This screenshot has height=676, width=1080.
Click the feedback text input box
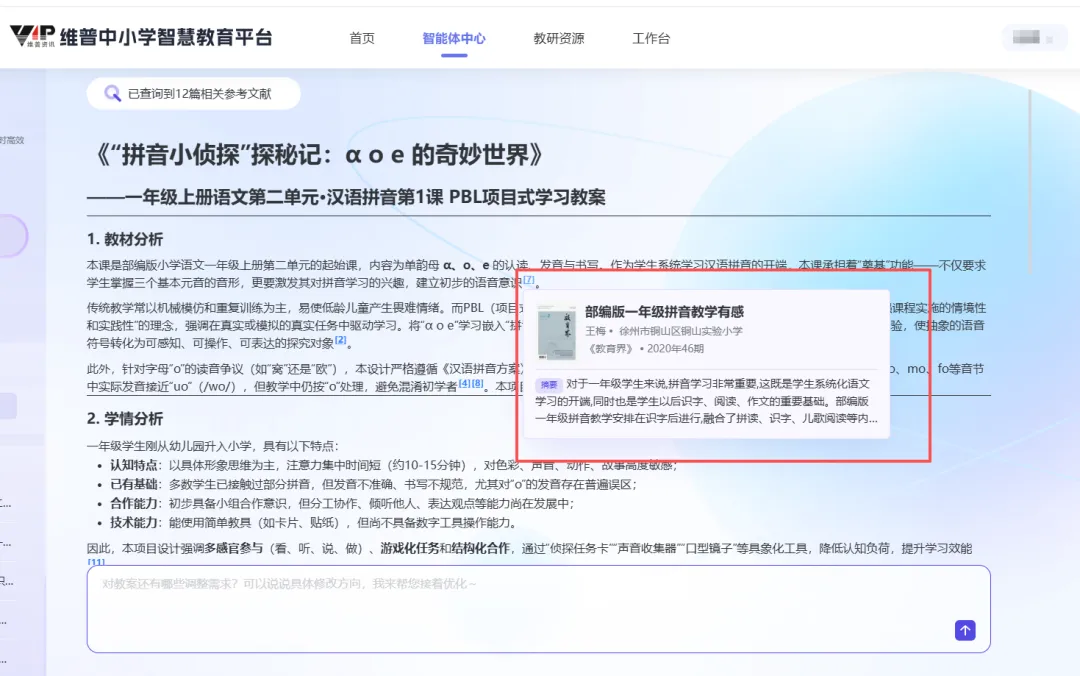[539, 609]
